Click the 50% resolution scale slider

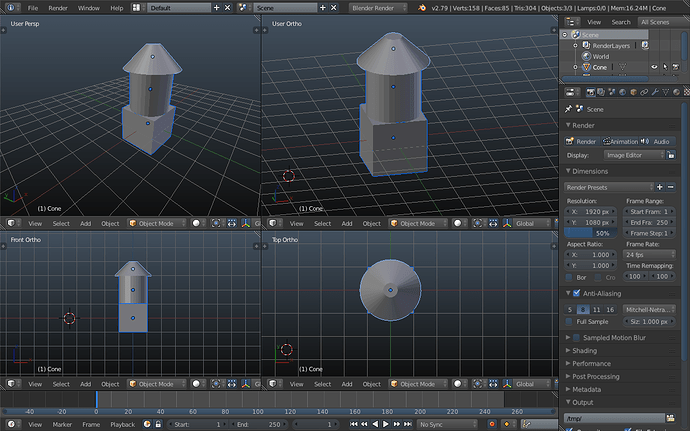click(x=591, y=233)
